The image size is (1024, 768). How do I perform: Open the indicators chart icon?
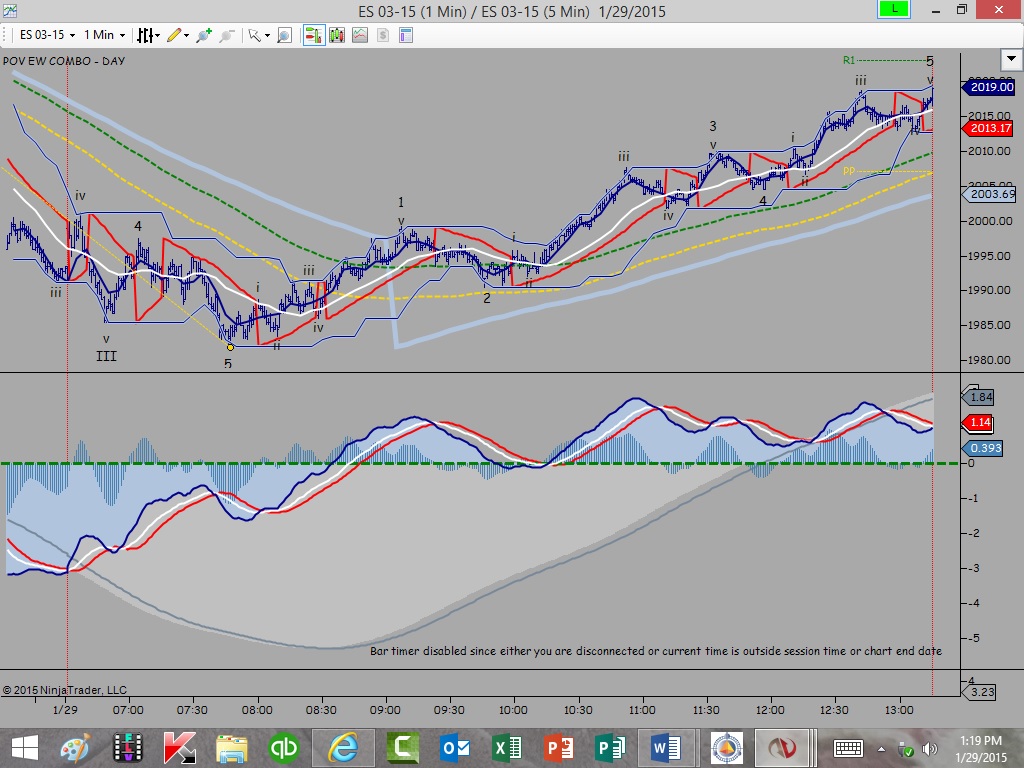[360, 35]
